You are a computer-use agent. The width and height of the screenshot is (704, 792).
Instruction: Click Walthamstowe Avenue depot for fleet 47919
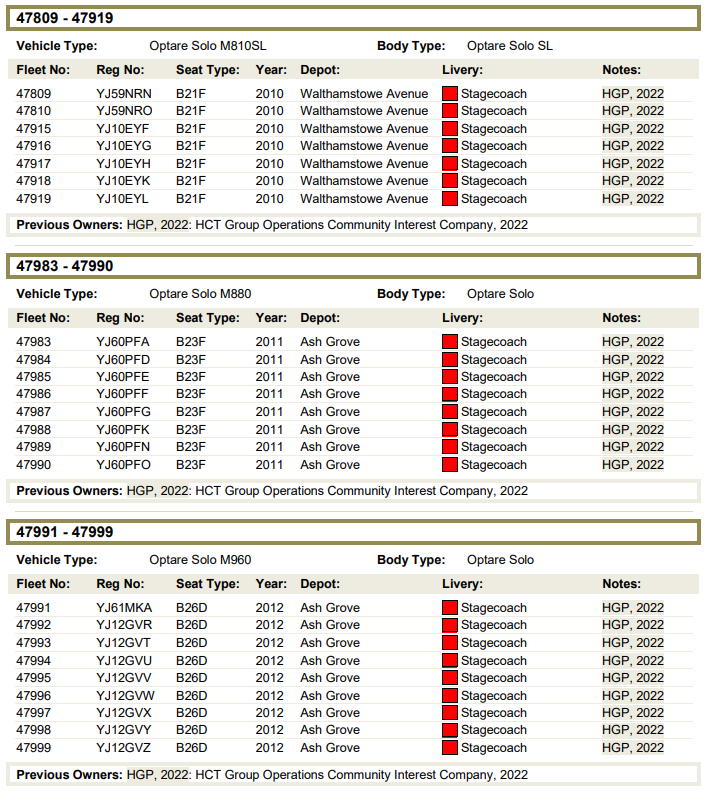click(364, 199)
